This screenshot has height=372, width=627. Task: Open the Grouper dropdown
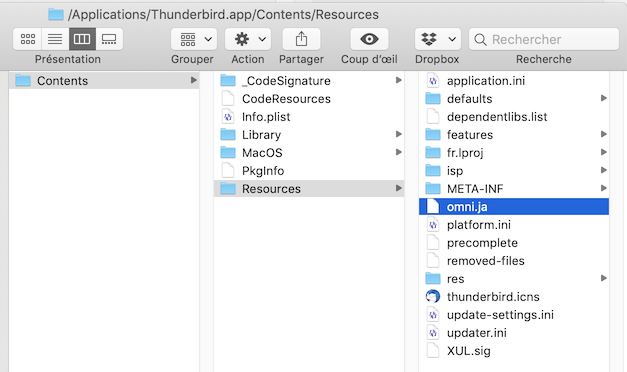[x=194, y=39]
